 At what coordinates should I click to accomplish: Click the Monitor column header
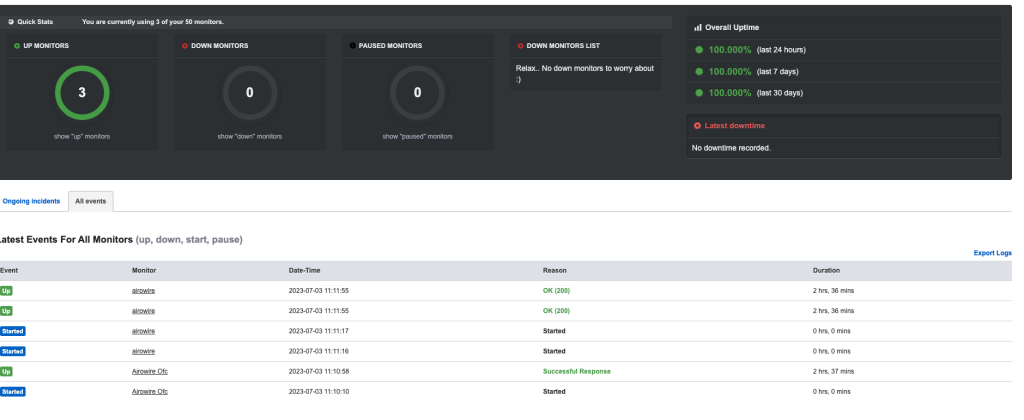(144, 270)
